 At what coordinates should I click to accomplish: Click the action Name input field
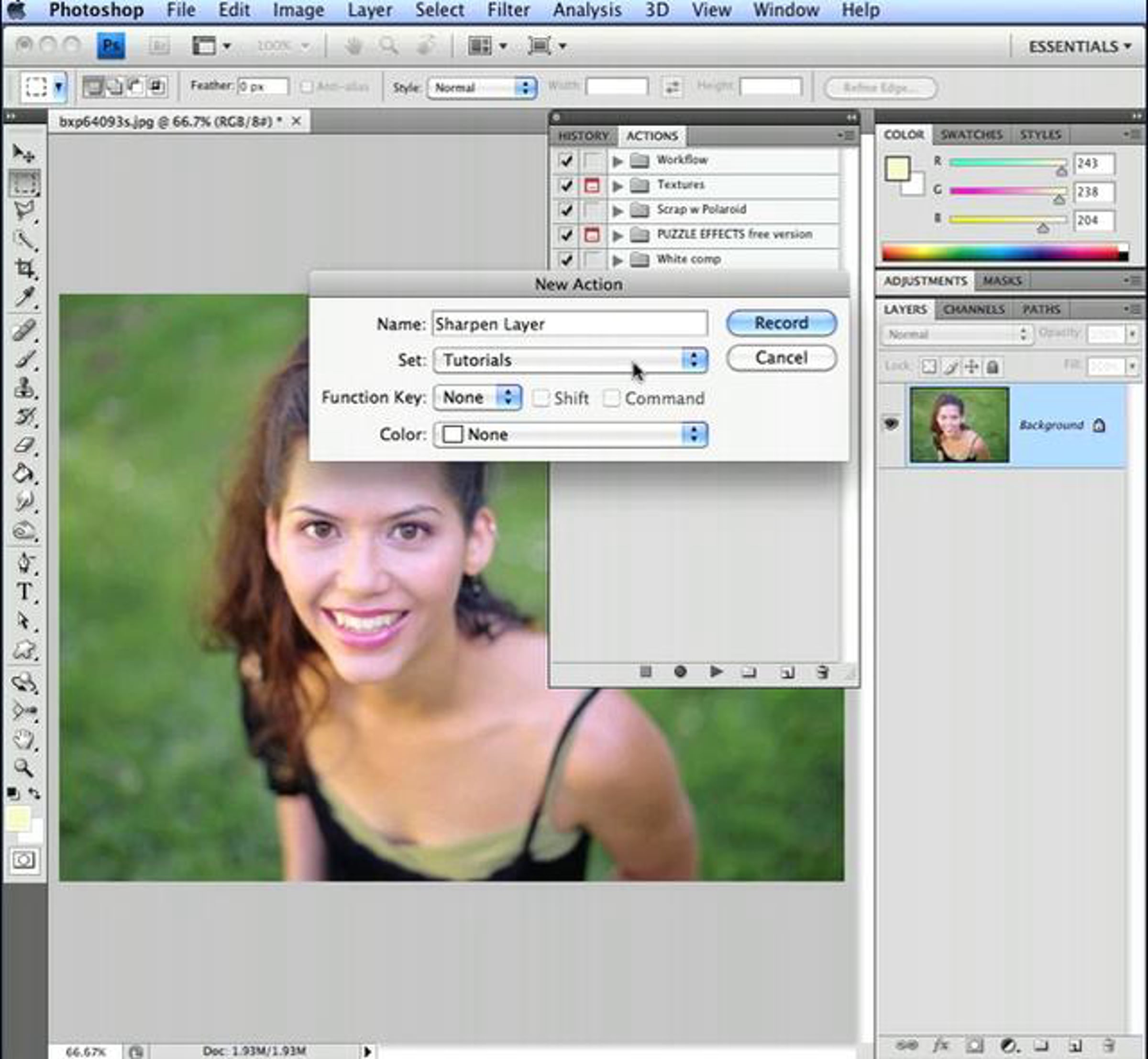pyautogui.click(x=569, y=324)
